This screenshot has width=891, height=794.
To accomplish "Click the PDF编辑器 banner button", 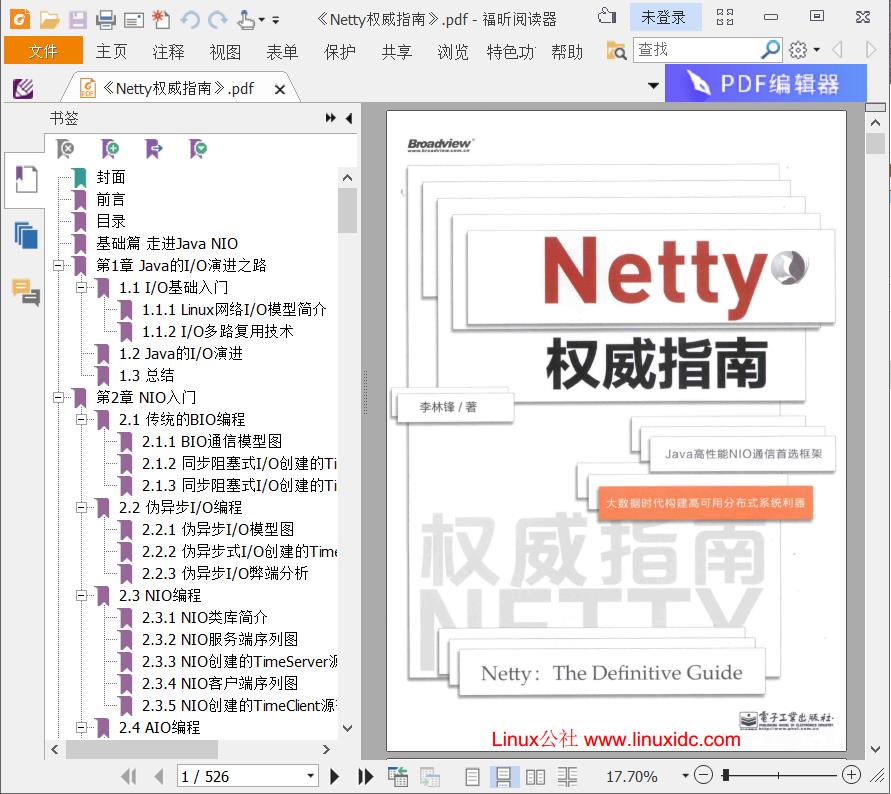I will [765, 84].
